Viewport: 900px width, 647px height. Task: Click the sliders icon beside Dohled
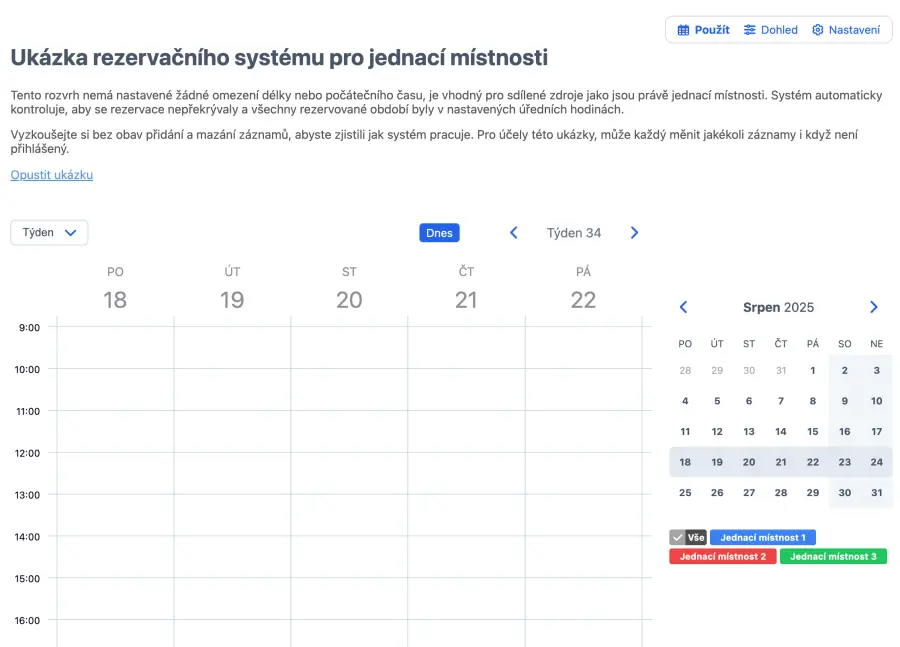coord(750,30)
